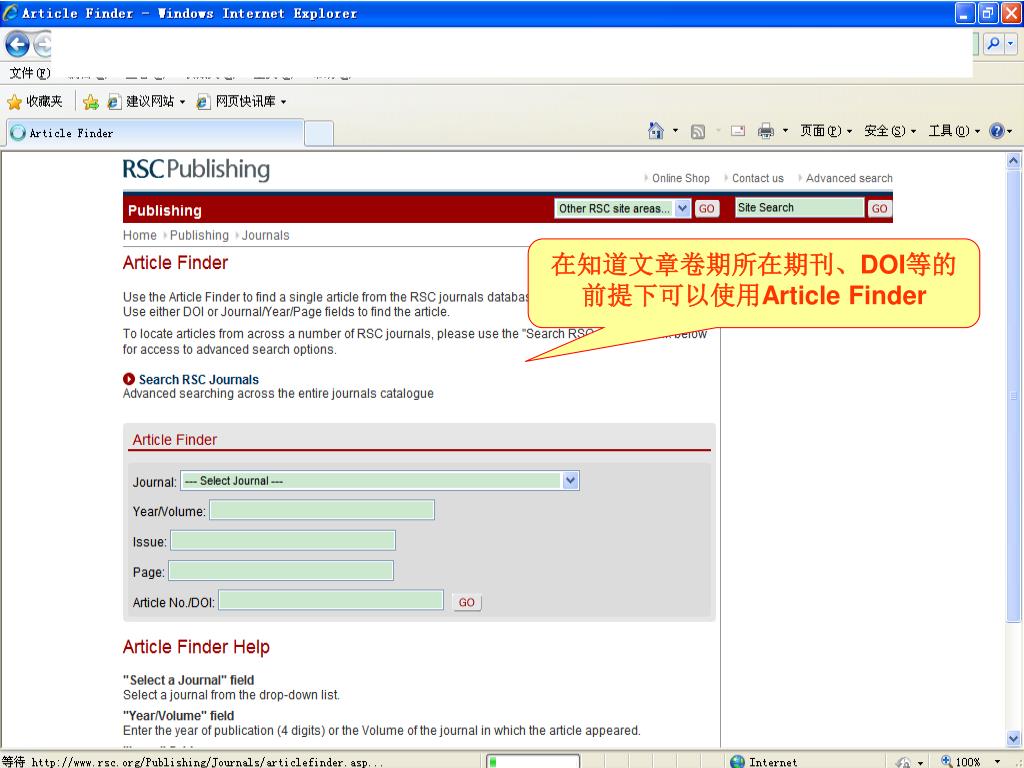Click the red arrow icon beside Search RSC Journals

pyautogui.click(x=129, y=379)
